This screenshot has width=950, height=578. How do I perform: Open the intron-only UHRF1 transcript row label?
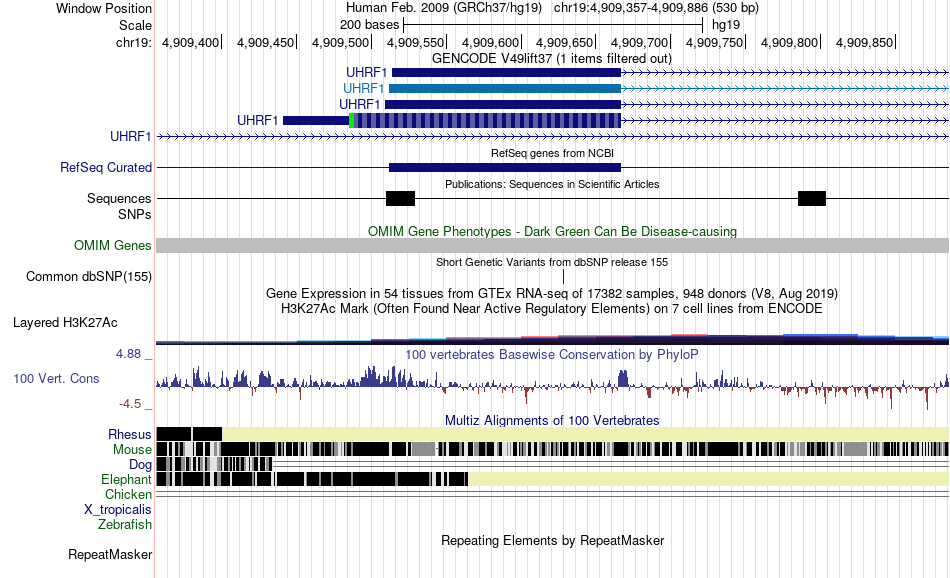(130, 136)
